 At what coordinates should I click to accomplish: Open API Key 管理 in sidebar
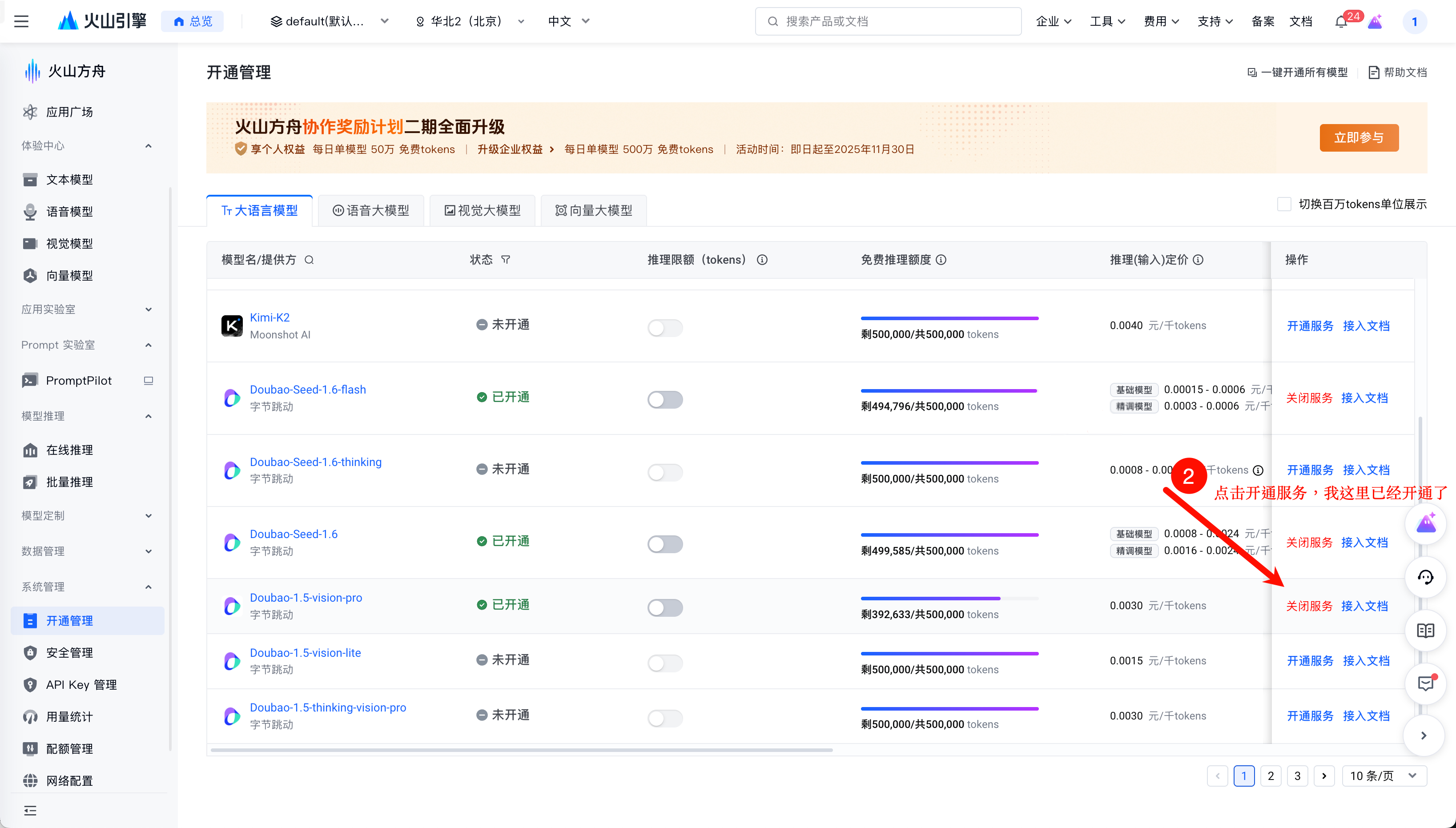[x=81, y=685]
